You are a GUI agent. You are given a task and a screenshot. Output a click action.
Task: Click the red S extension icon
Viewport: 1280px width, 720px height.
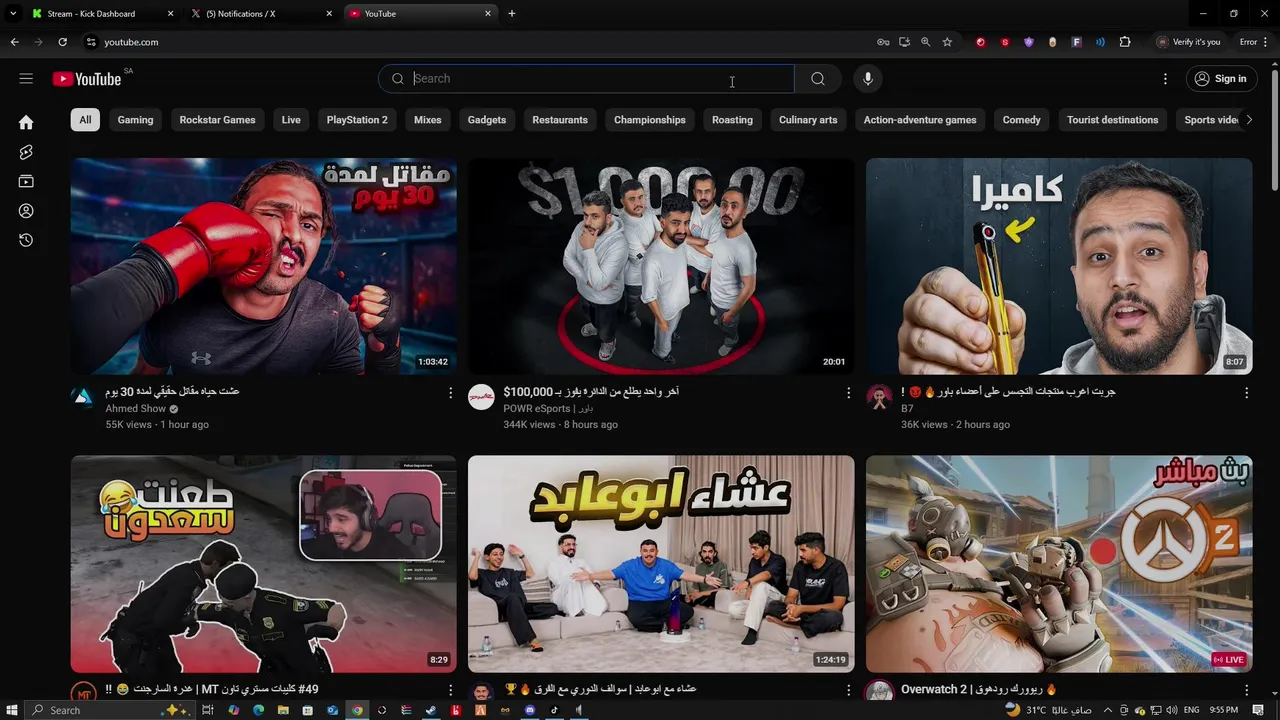click(1004, 42)
